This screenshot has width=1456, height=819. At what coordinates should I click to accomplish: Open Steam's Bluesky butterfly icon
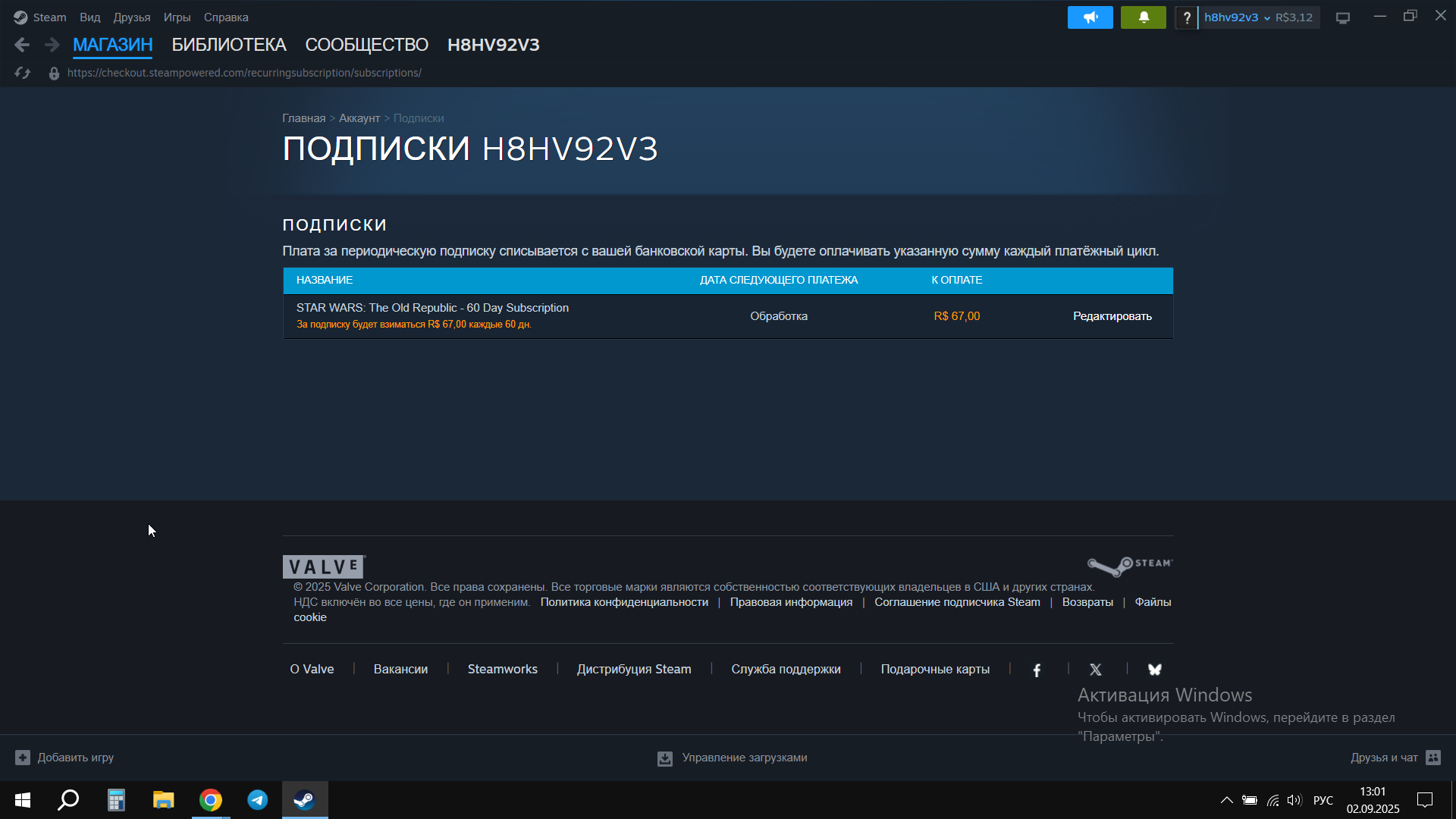click(x=1155, y=670)
